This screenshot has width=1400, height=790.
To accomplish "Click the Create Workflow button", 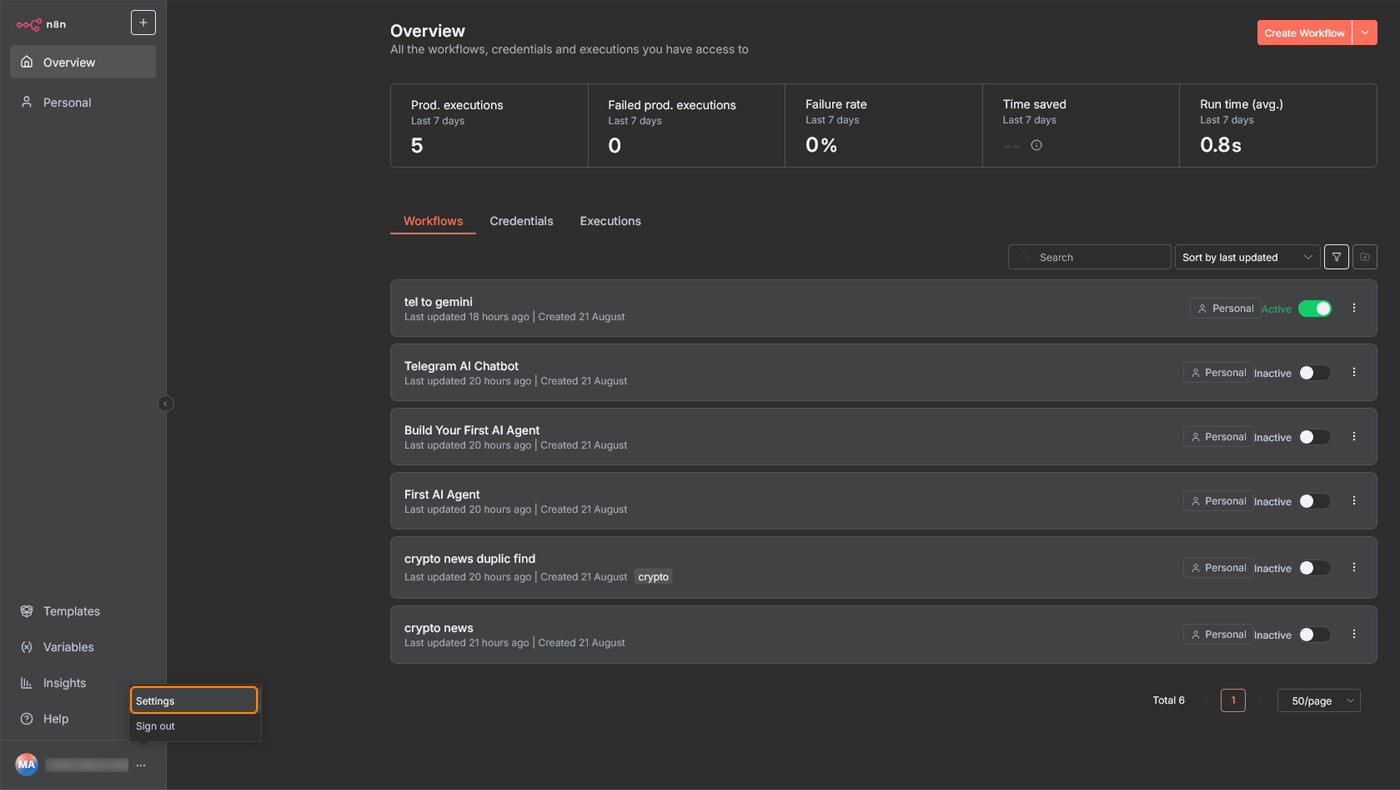I will pyautogui.click(x=1303, y=32).
